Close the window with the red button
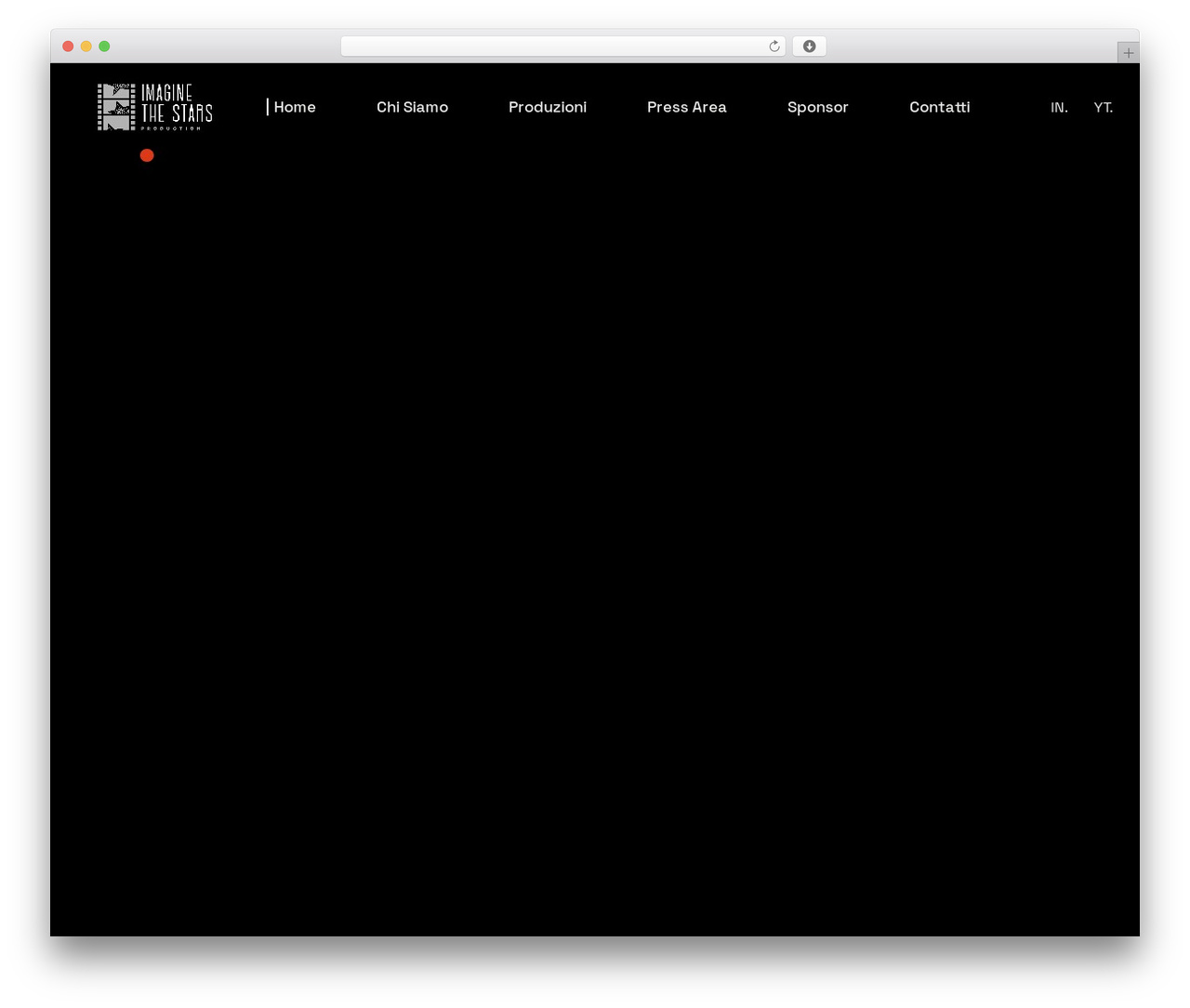The width and height of the screenshot is (1190, 1008). [68, 46]
